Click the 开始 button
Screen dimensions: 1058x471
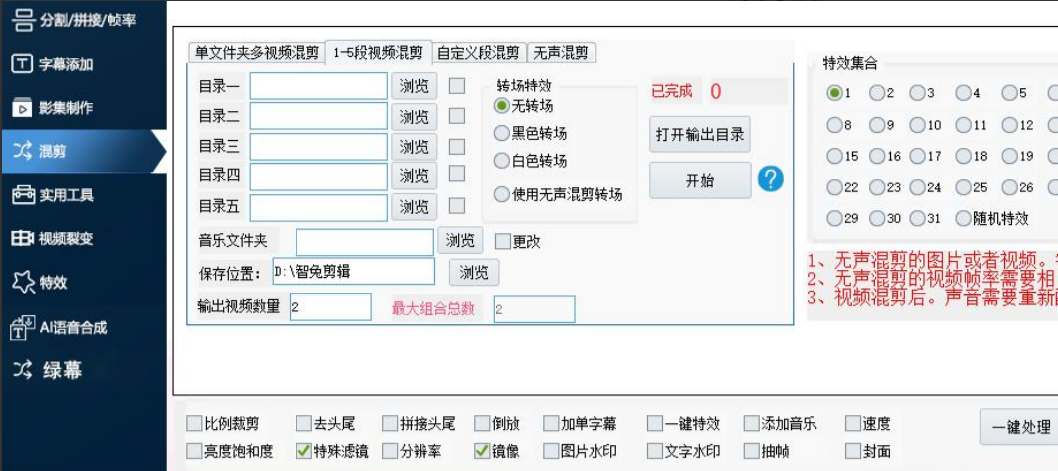699,181
